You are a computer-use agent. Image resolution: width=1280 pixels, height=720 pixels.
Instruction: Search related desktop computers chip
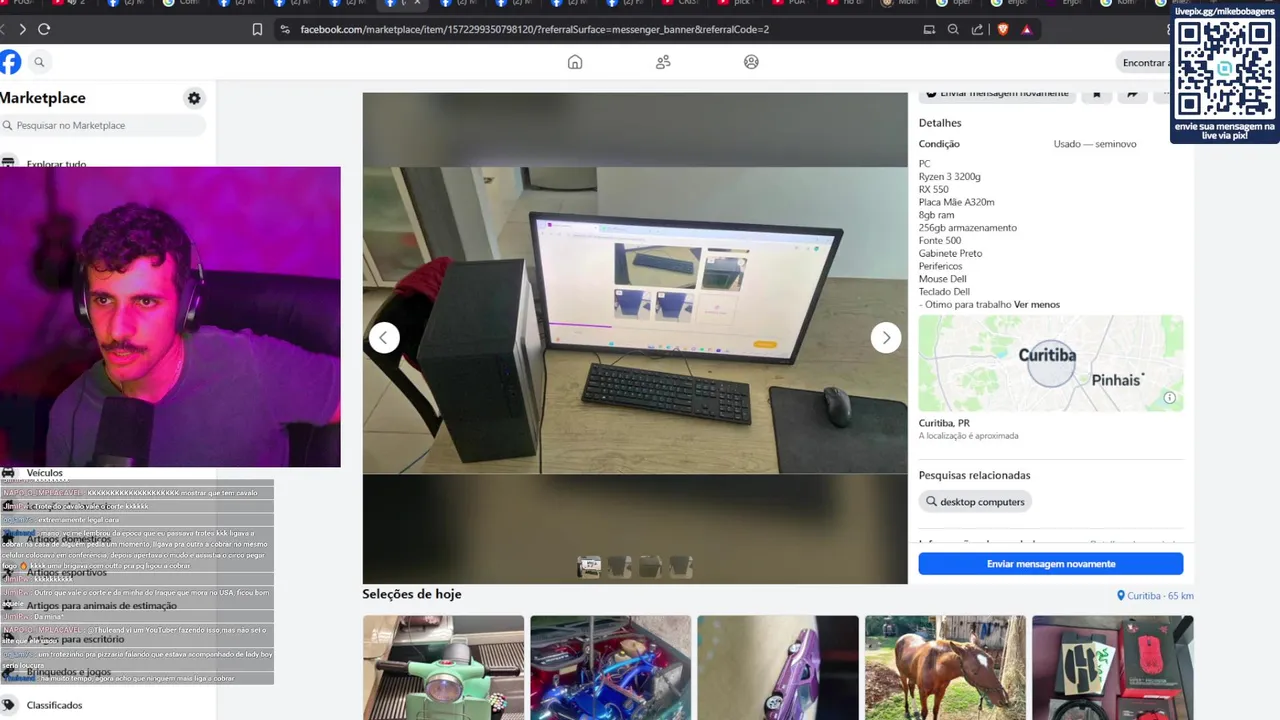click(974, 502)
